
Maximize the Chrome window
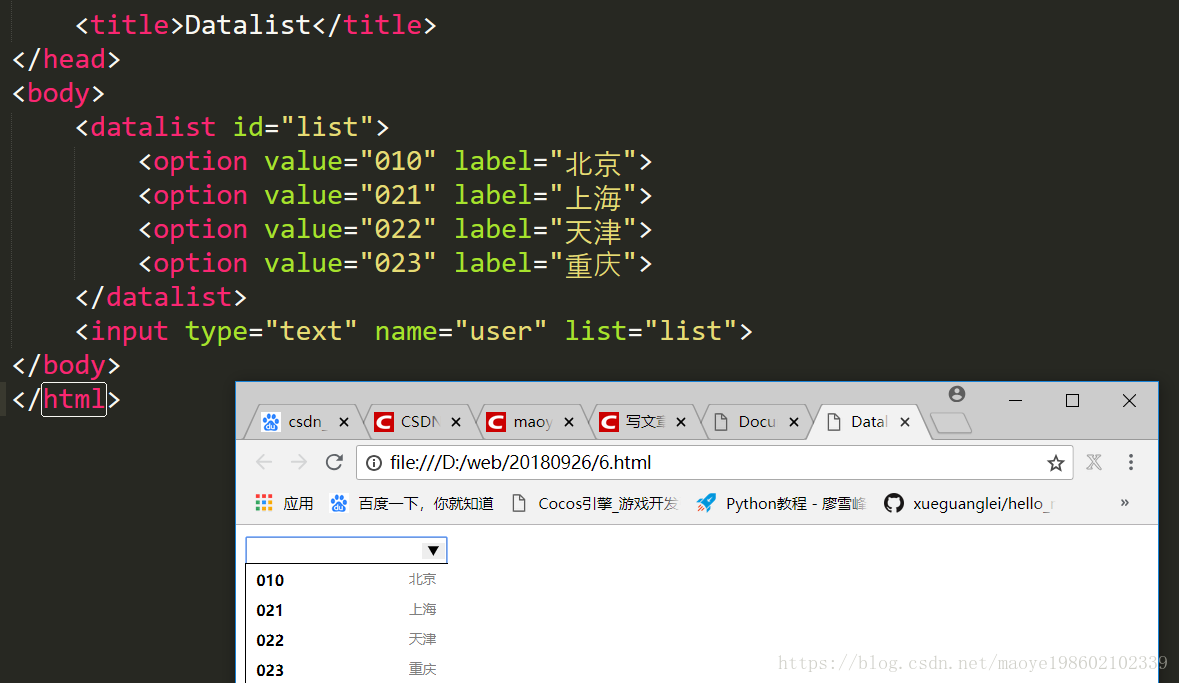[1072, 400]
